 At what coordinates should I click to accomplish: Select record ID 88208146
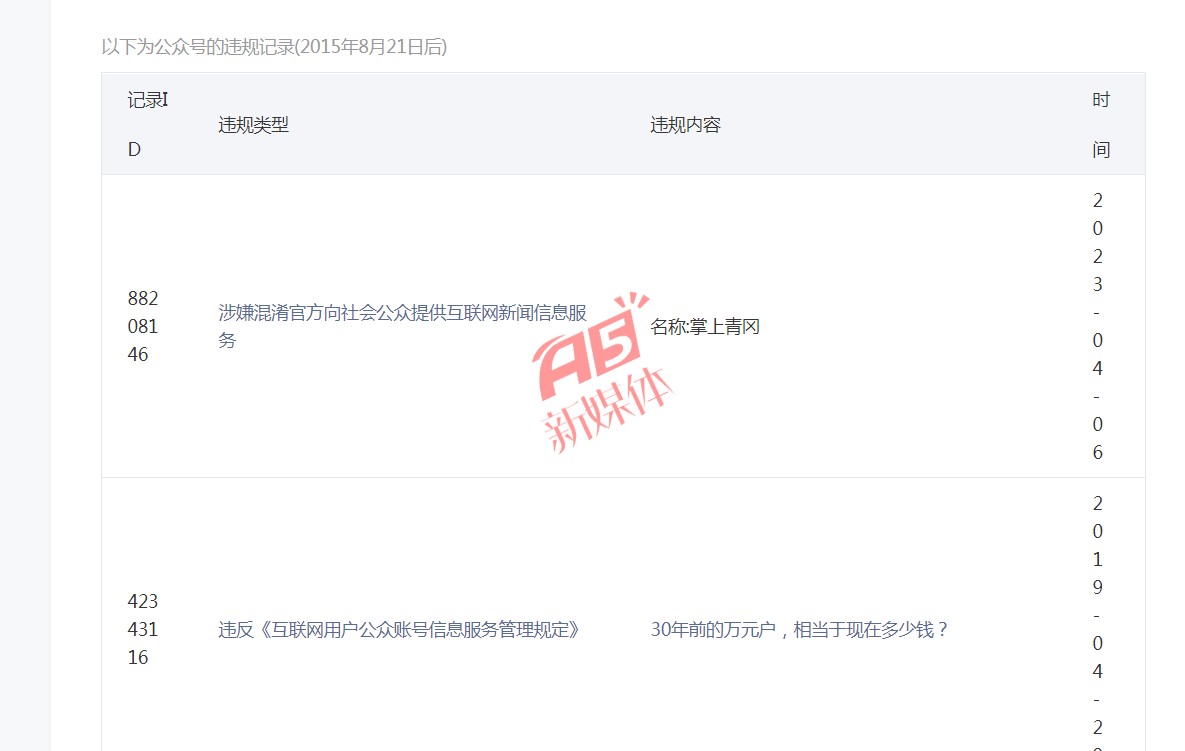click(x=143, y=326)
